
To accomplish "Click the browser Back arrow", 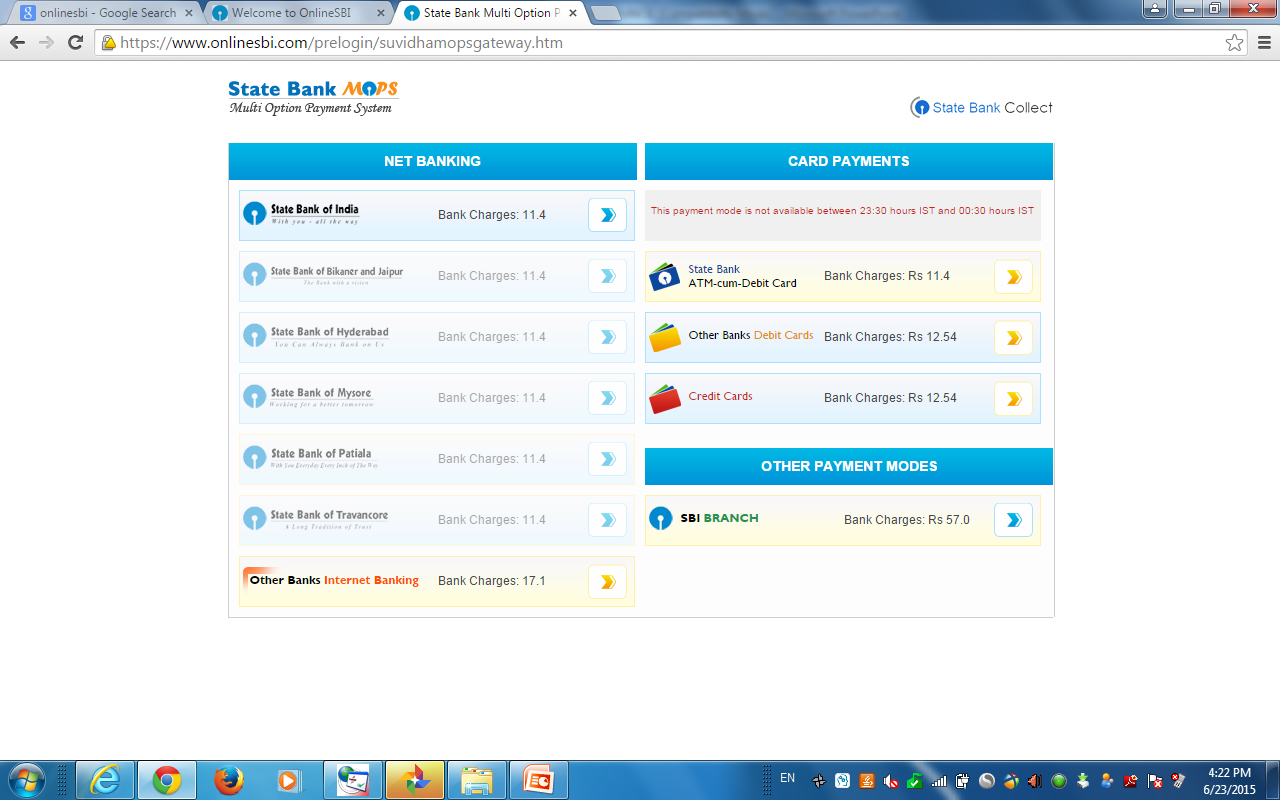I will point(17,43).
